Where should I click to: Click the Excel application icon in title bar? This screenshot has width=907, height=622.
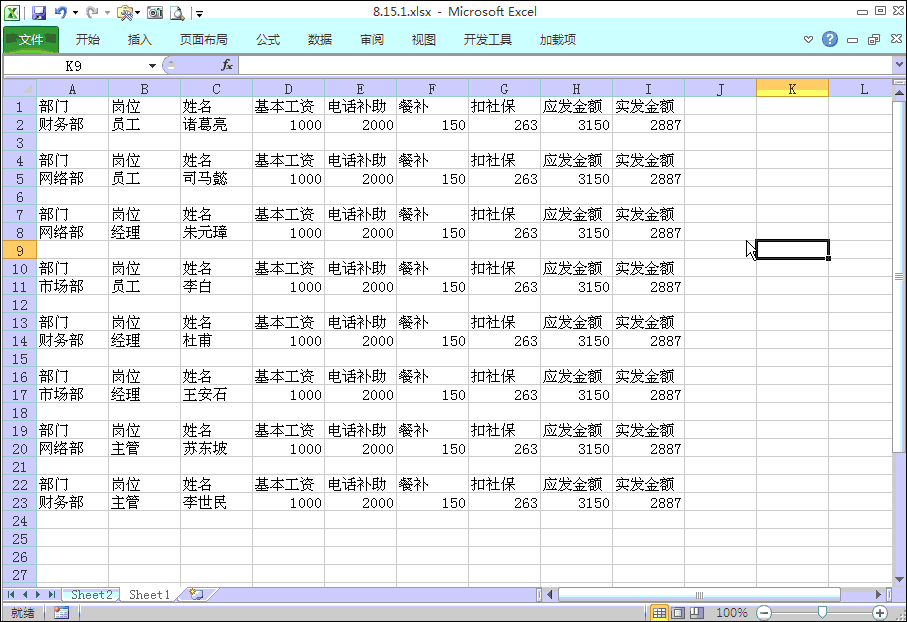[12, 12]
